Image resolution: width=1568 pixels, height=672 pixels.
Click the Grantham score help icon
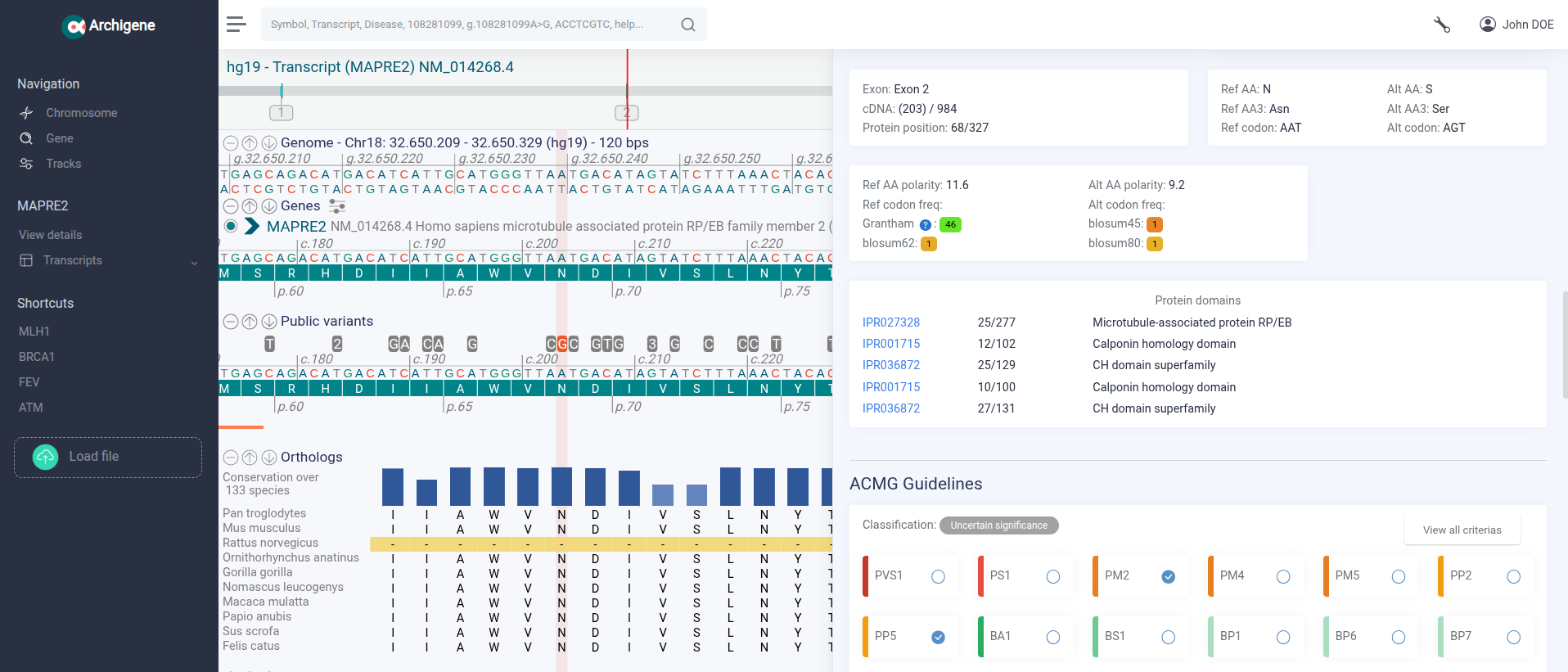coord(925,225)
